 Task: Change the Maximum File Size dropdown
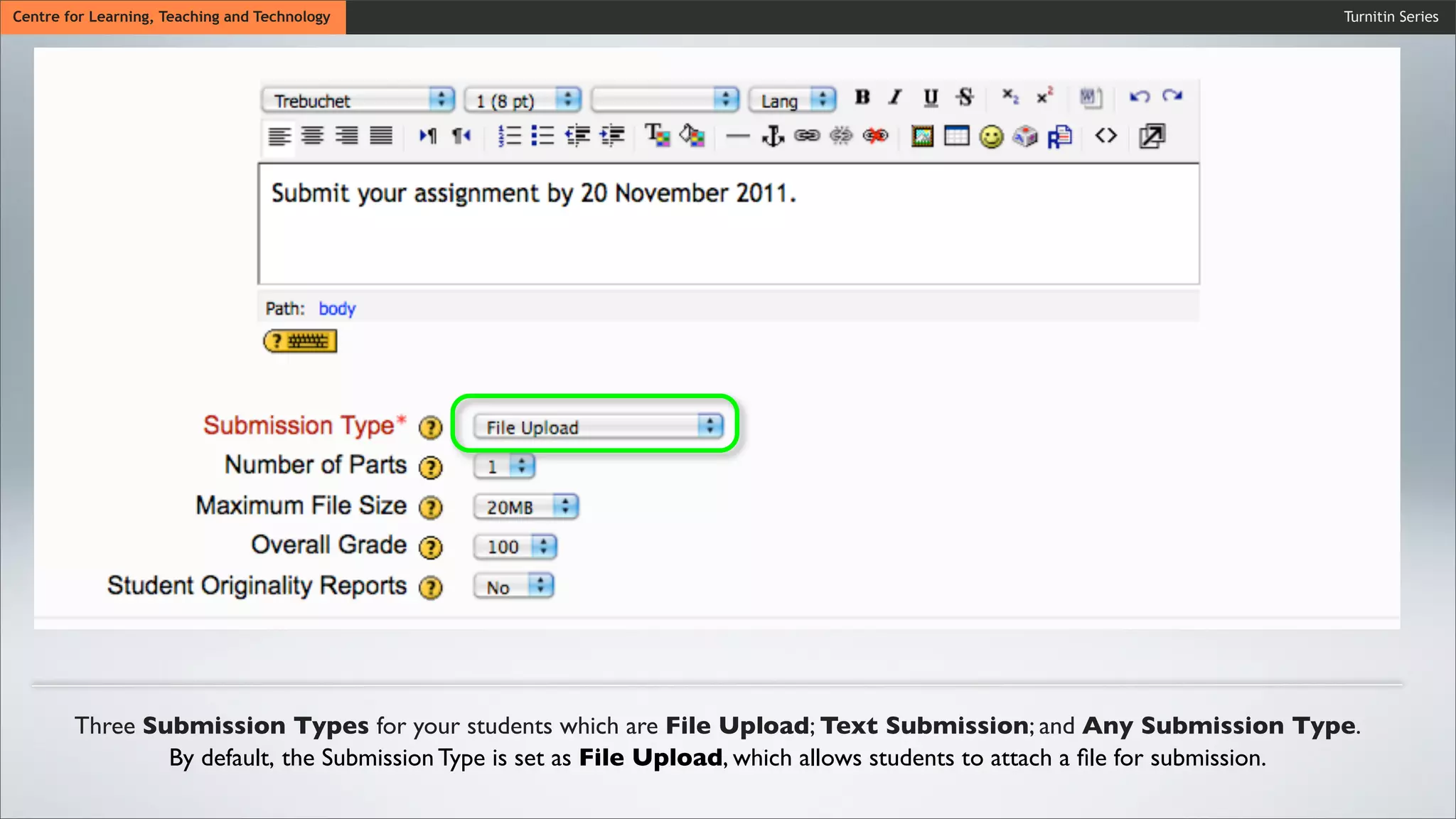(526, 507)
